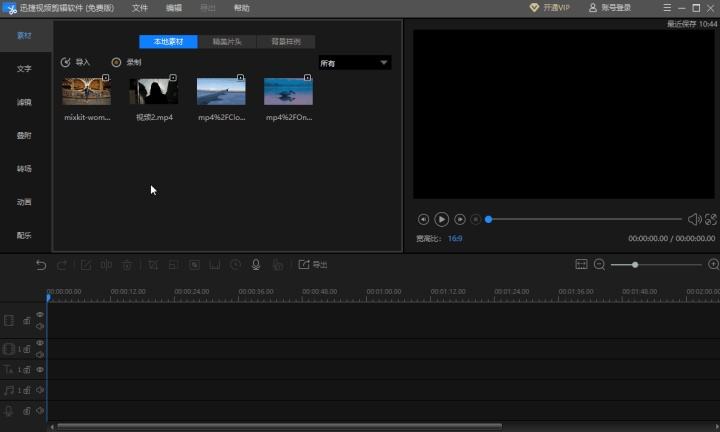720x432 pixels.
Task: Click the 开通VIP button
Action: [x=550, y=8]
